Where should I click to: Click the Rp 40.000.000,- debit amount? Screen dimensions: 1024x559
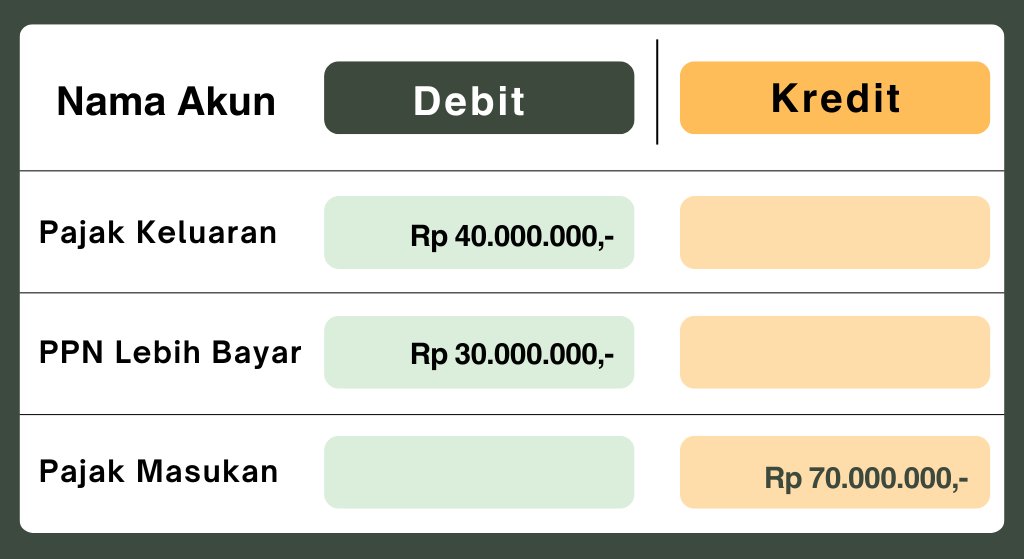tap(512, 236)
